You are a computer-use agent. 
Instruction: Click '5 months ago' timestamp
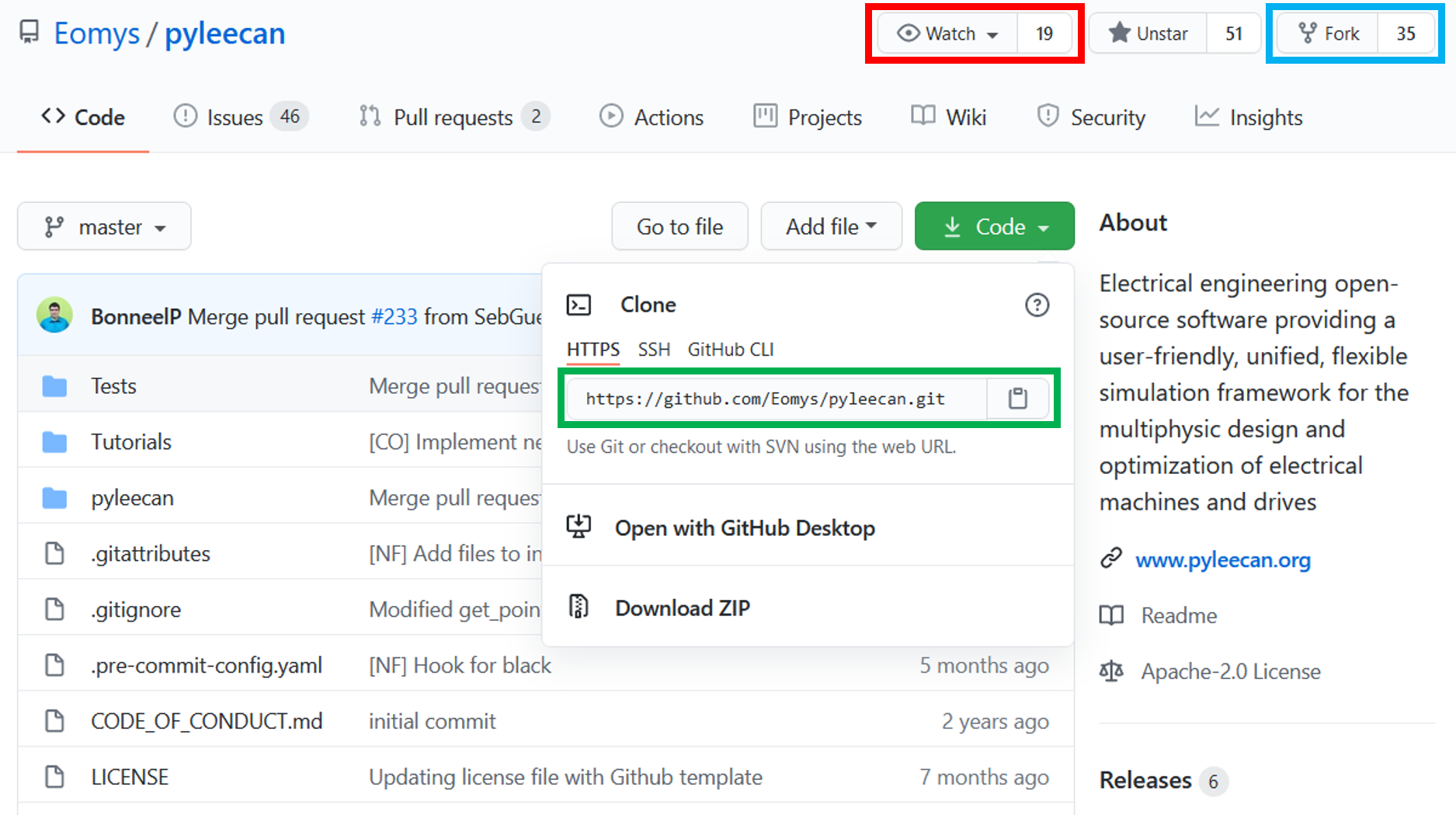[984, 665]
